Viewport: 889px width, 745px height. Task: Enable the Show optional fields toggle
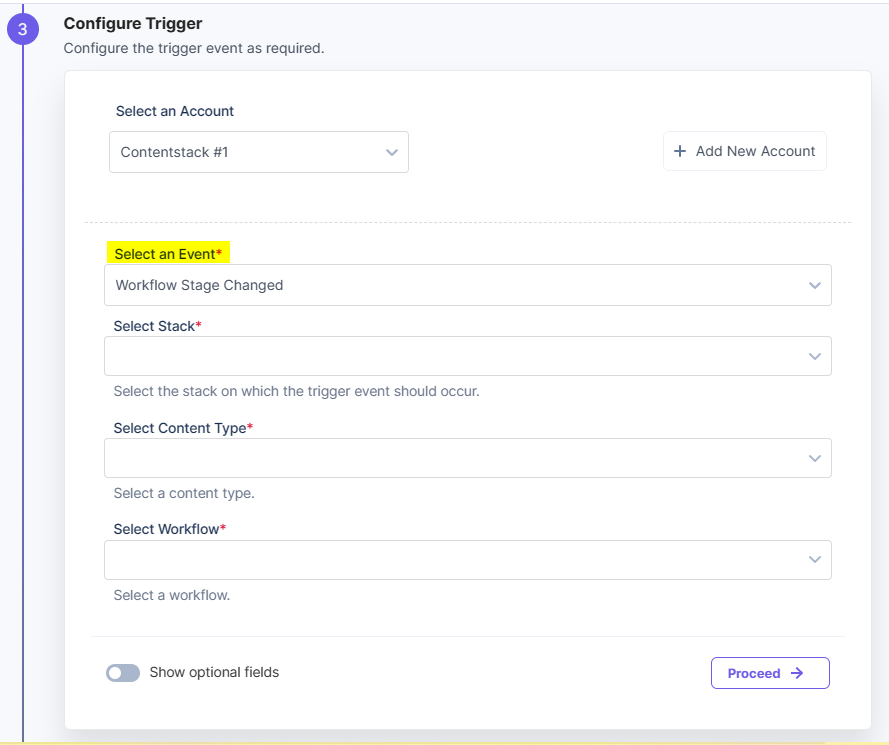[x=123, y=673]
